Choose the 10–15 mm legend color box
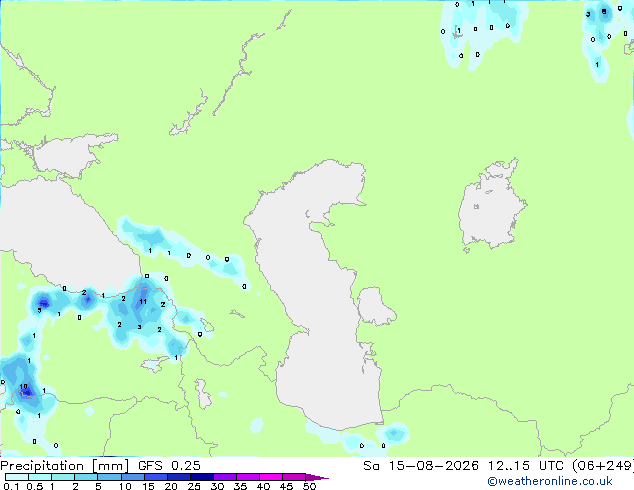 [132, 477]
